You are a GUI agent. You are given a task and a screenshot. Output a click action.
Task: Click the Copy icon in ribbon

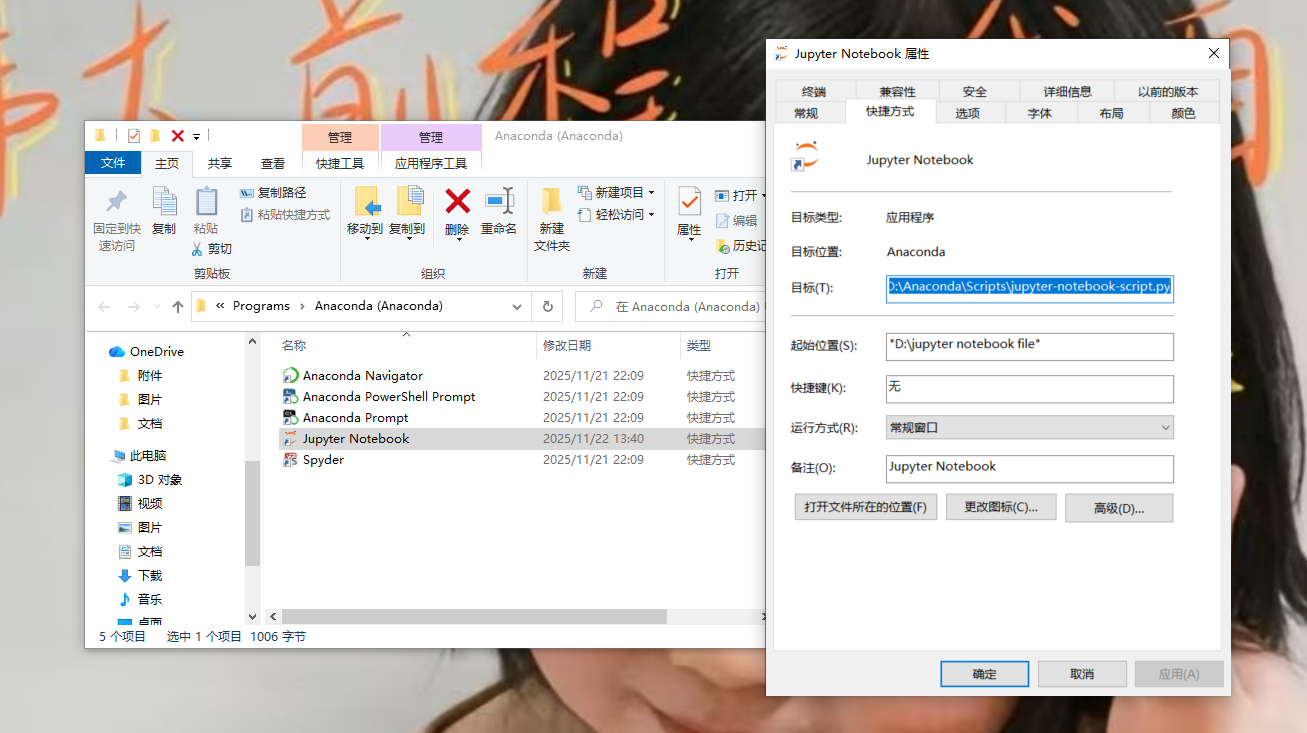tap(164, 201)
